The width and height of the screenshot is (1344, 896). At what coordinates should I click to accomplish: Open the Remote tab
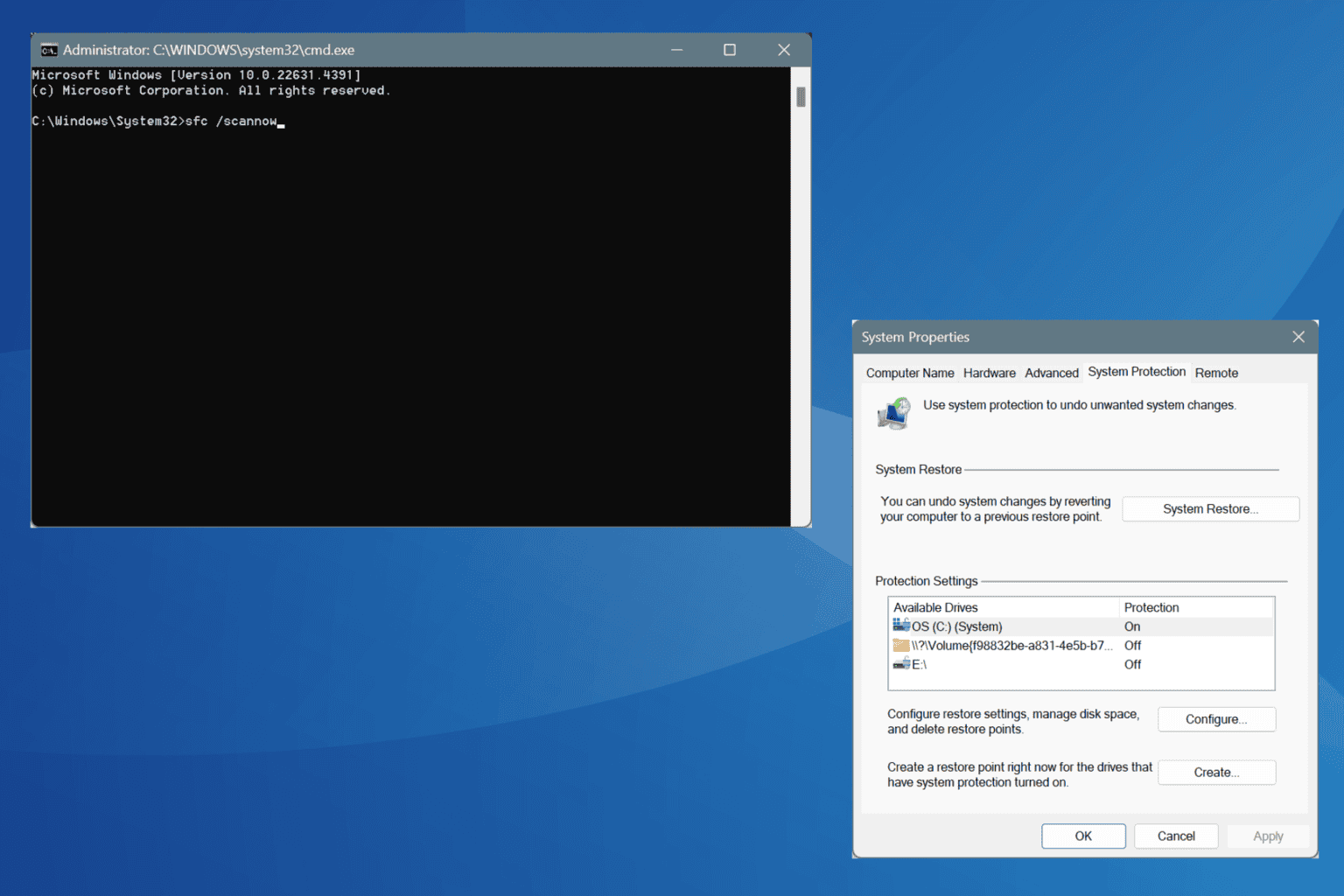click(x=1216, y=373)
